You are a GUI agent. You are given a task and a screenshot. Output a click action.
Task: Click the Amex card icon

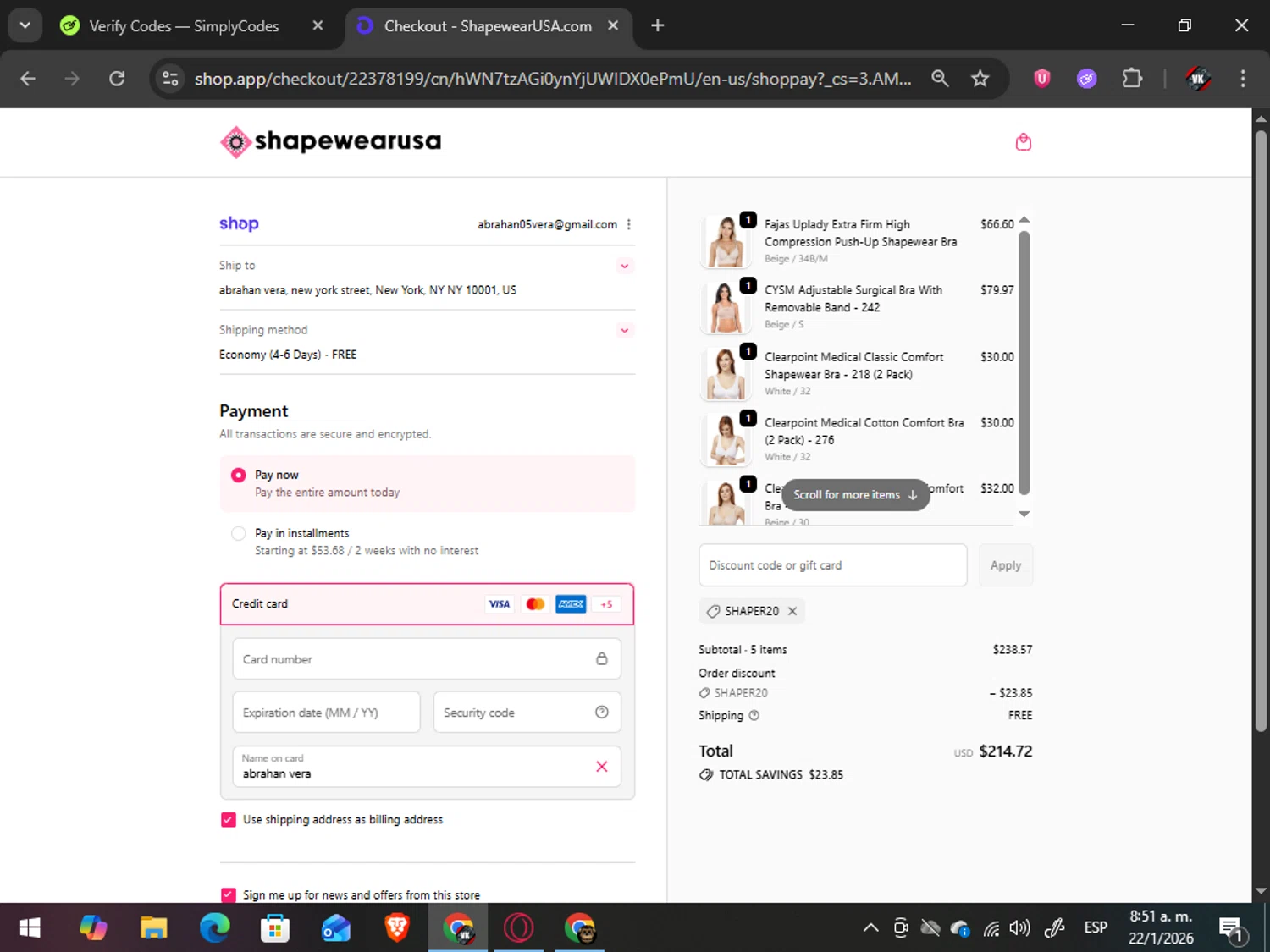coord(571,603)
